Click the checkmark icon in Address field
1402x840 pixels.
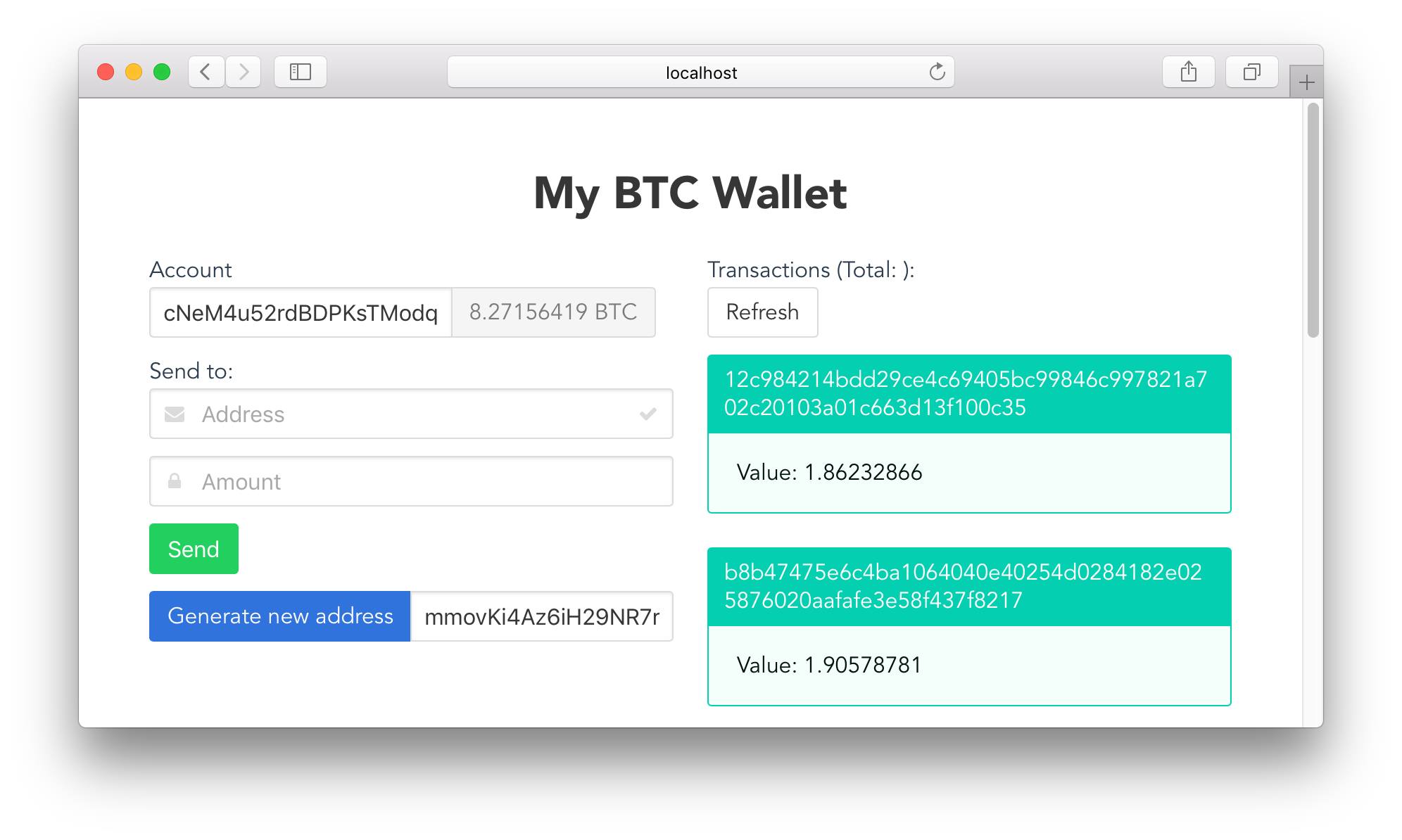pos(648,413)
